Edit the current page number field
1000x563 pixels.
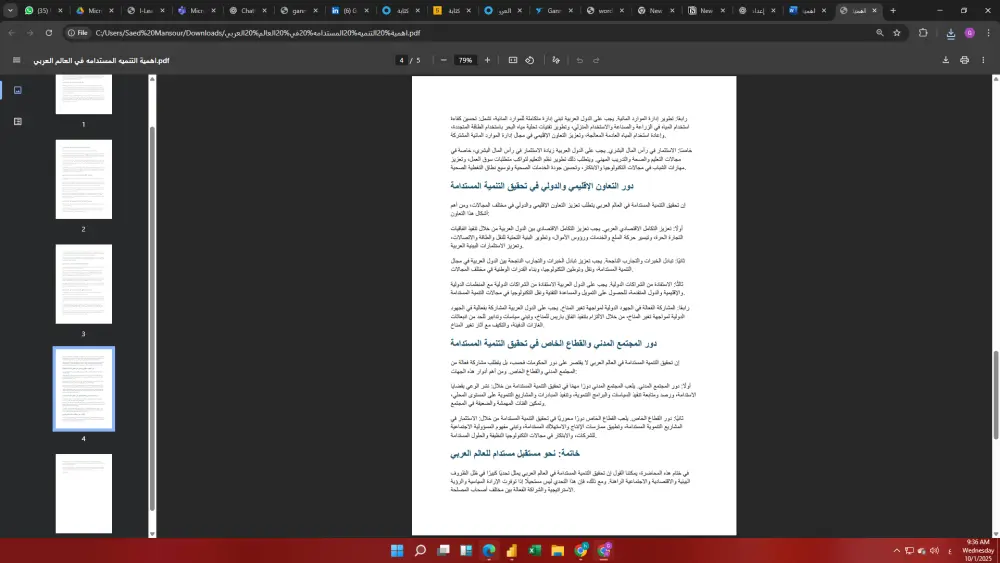pos(401,60)
